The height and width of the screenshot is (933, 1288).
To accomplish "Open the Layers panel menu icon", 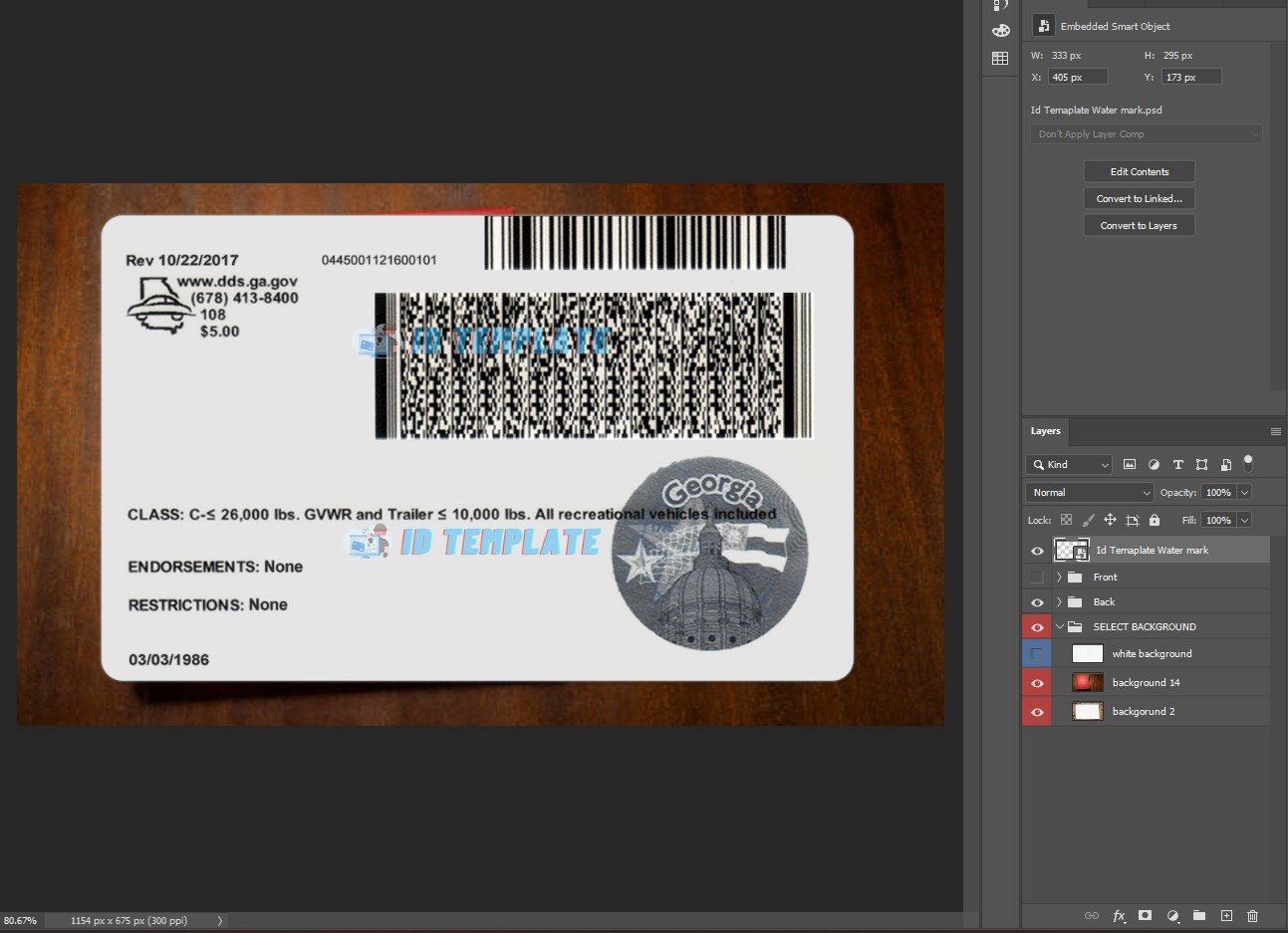I will [1275, 431].
